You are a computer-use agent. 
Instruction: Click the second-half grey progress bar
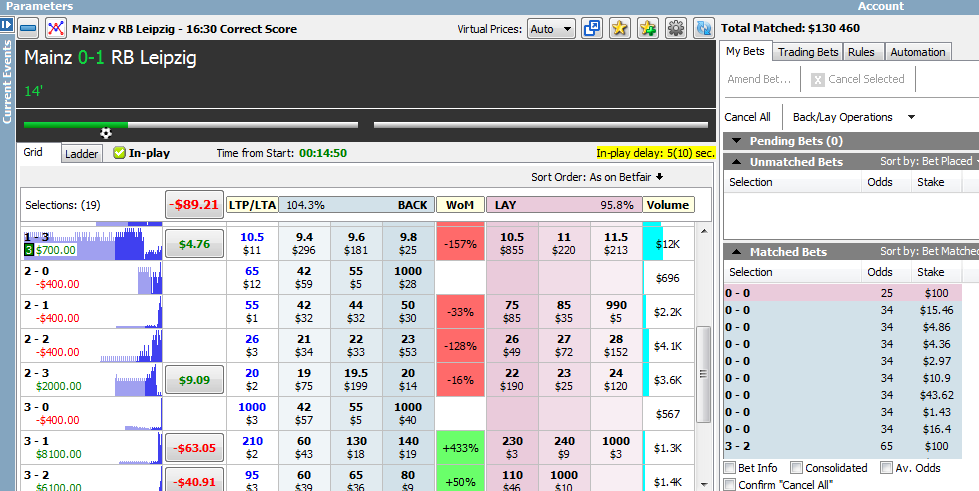point(541,125)
